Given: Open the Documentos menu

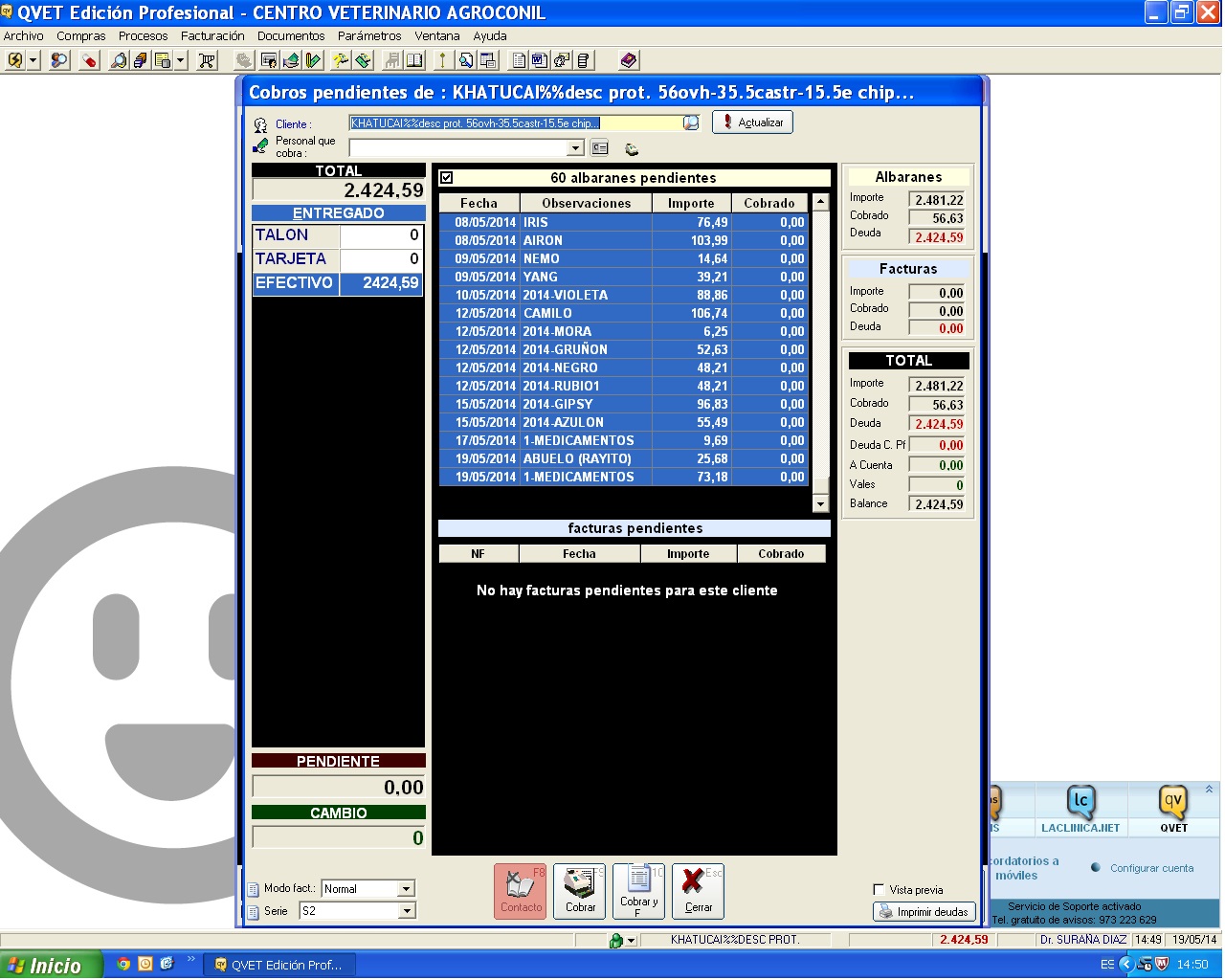Looking at the screenshot, I should 291,36.
